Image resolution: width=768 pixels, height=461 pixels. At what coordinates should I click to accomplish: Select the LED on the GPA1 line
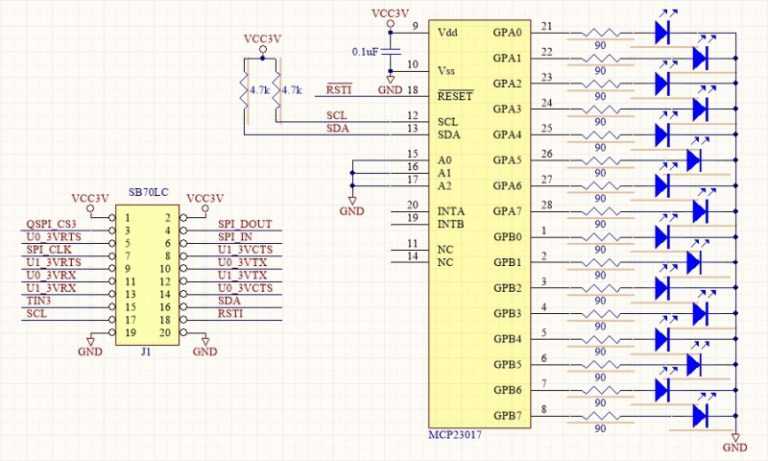pos(700,58)
